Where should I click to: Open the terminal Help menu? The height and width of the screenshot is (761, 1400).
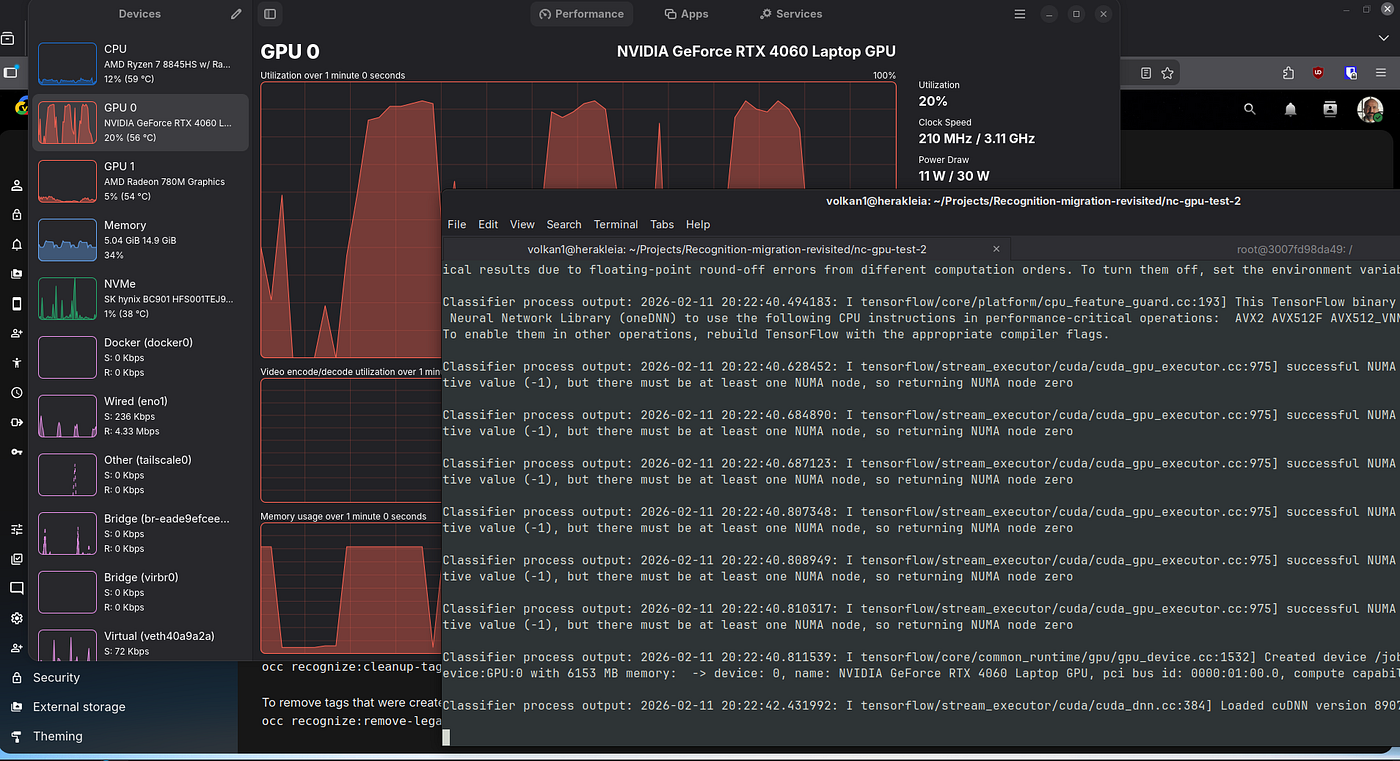coord(698,224)
